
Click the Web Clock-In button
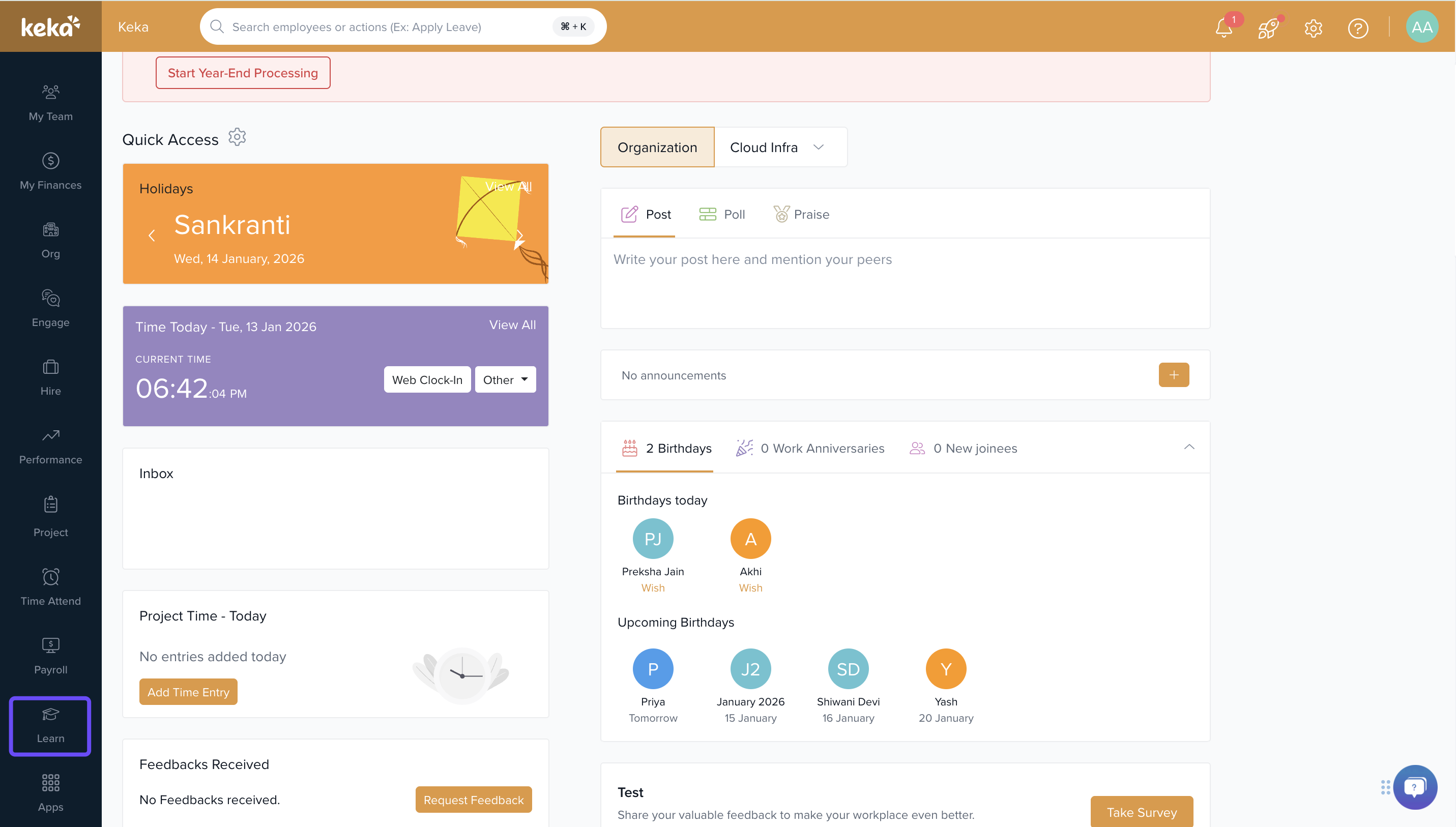(x=427, y=379)
